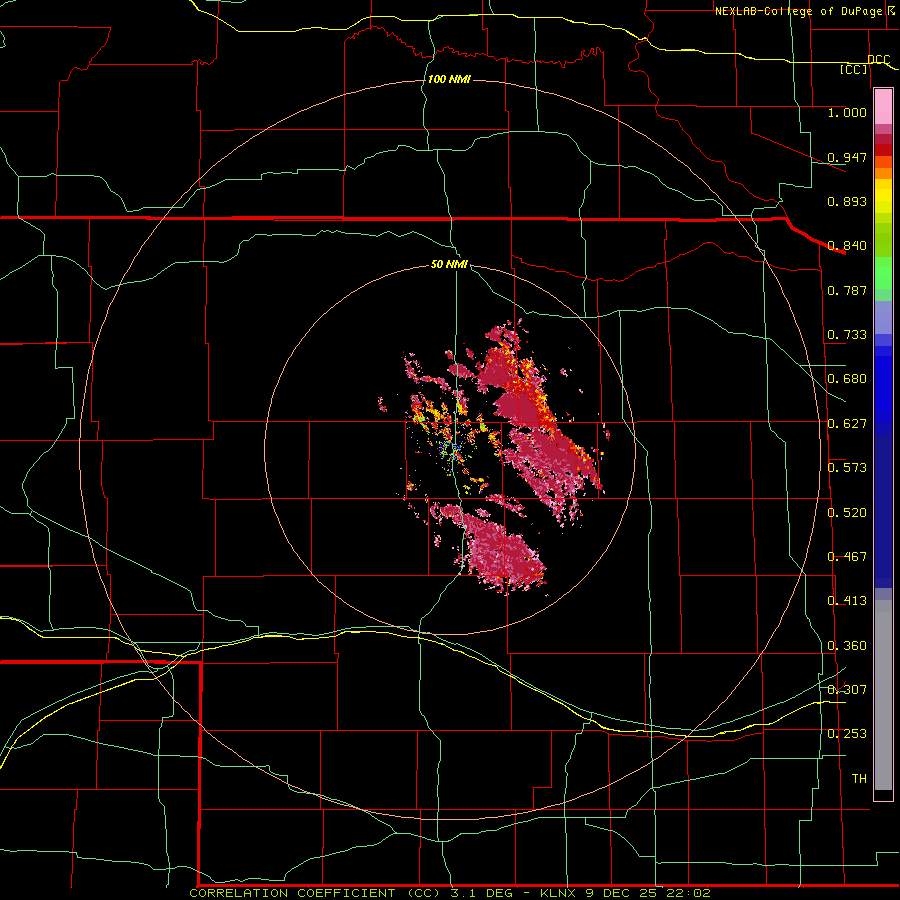The width and height of the screenshot is (900, 900).
Task: Click the 0.307 color scale value
Action: [x=847, y=689]
